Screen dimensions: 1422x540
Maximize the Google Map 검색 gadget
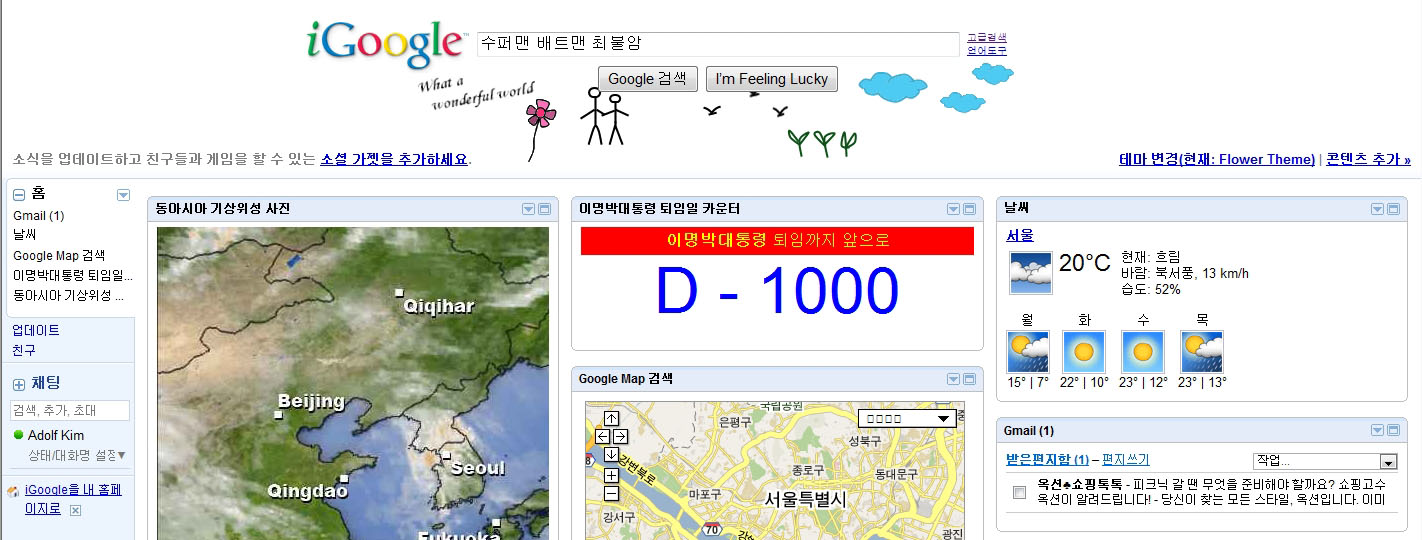(970, 379)
